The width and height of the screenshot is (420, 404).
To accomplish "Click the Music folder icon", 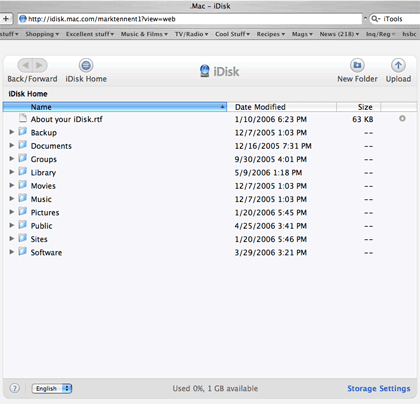I will pos(22,198).
